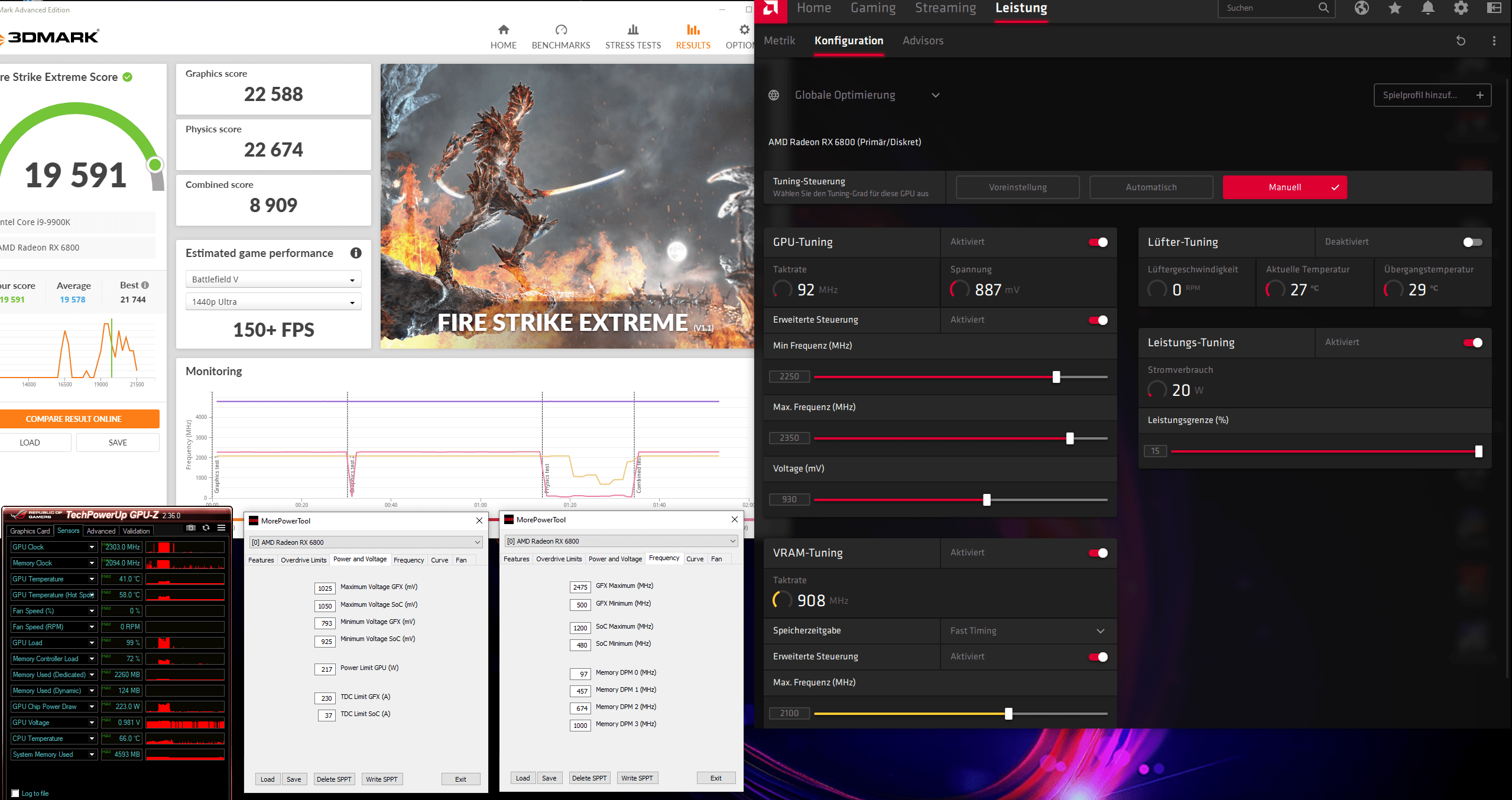Click the reset tuning arrow icon
1512x800 pixels.
tap(1461, 41)
